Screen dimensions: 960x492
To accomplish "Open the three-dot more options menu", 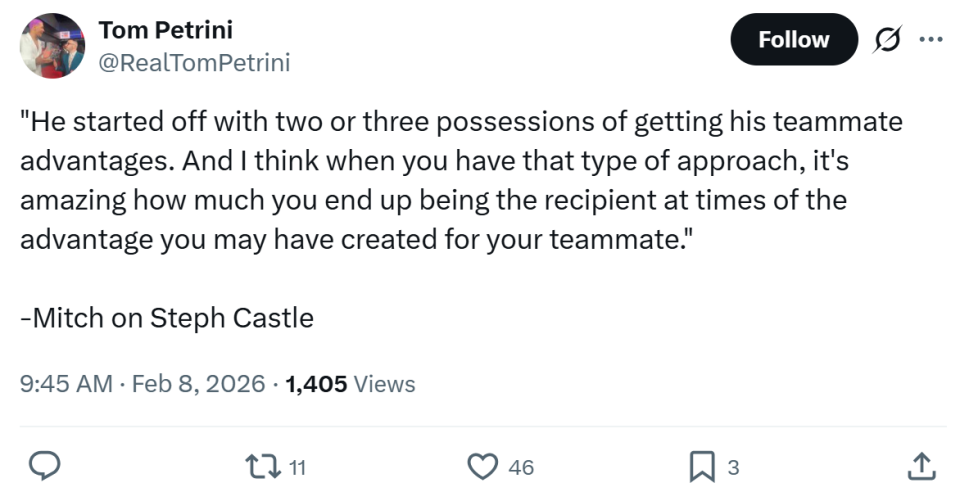I will pyautogui.click(x=930, y=40).
